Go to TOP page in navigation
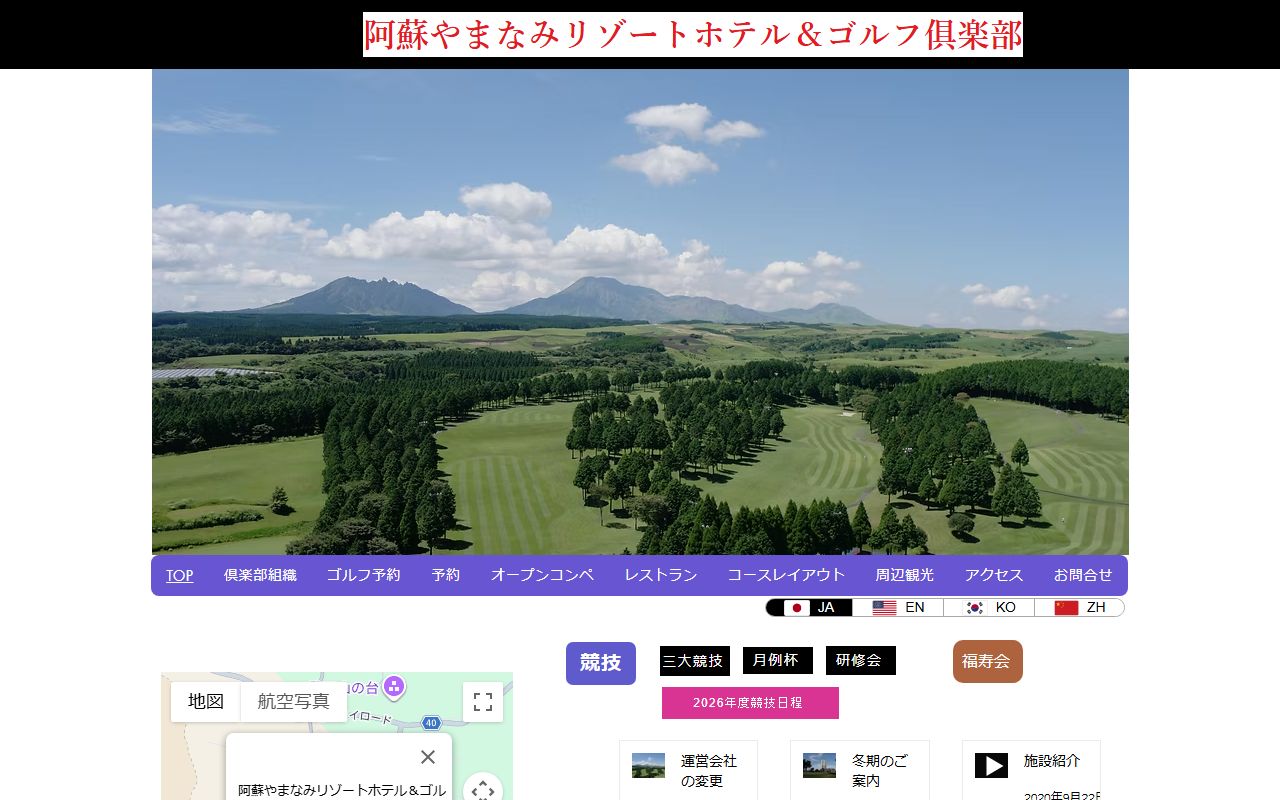Screen dimensions: 1280x800 point(180,575)
